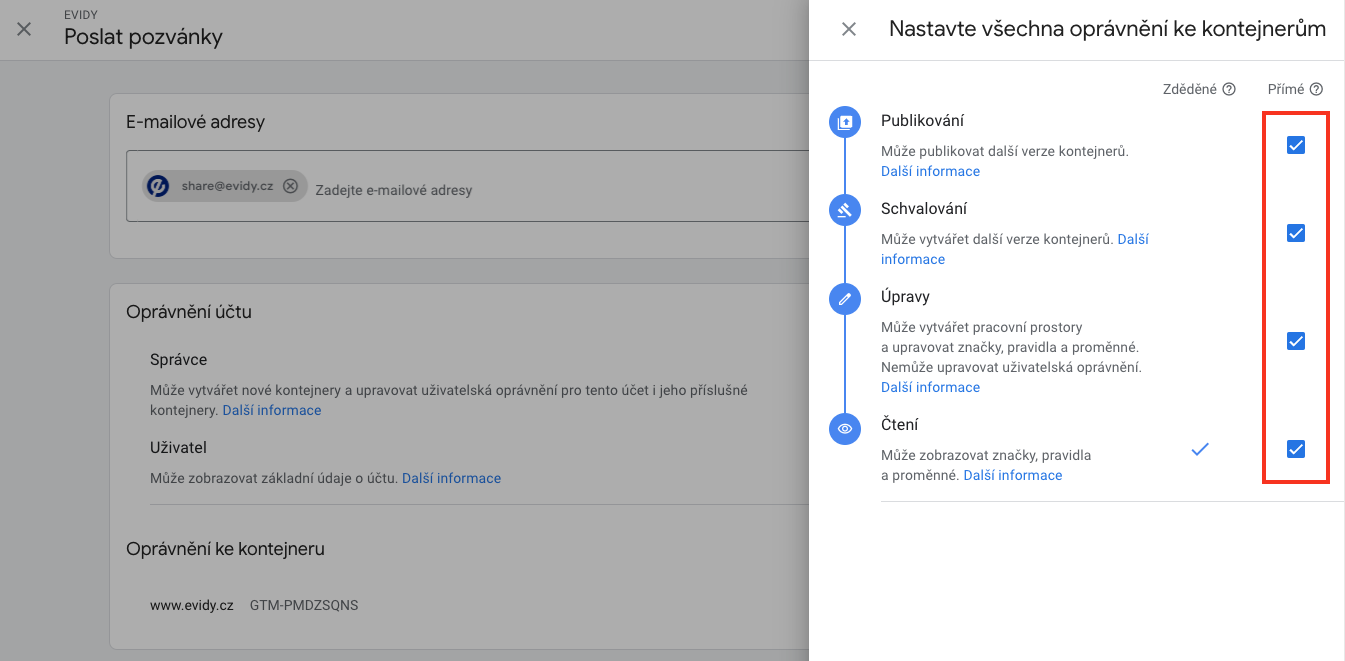1345x661 pixels.
Task: Open Další informace link for Uživatel
Action: (x=451, y=478)
